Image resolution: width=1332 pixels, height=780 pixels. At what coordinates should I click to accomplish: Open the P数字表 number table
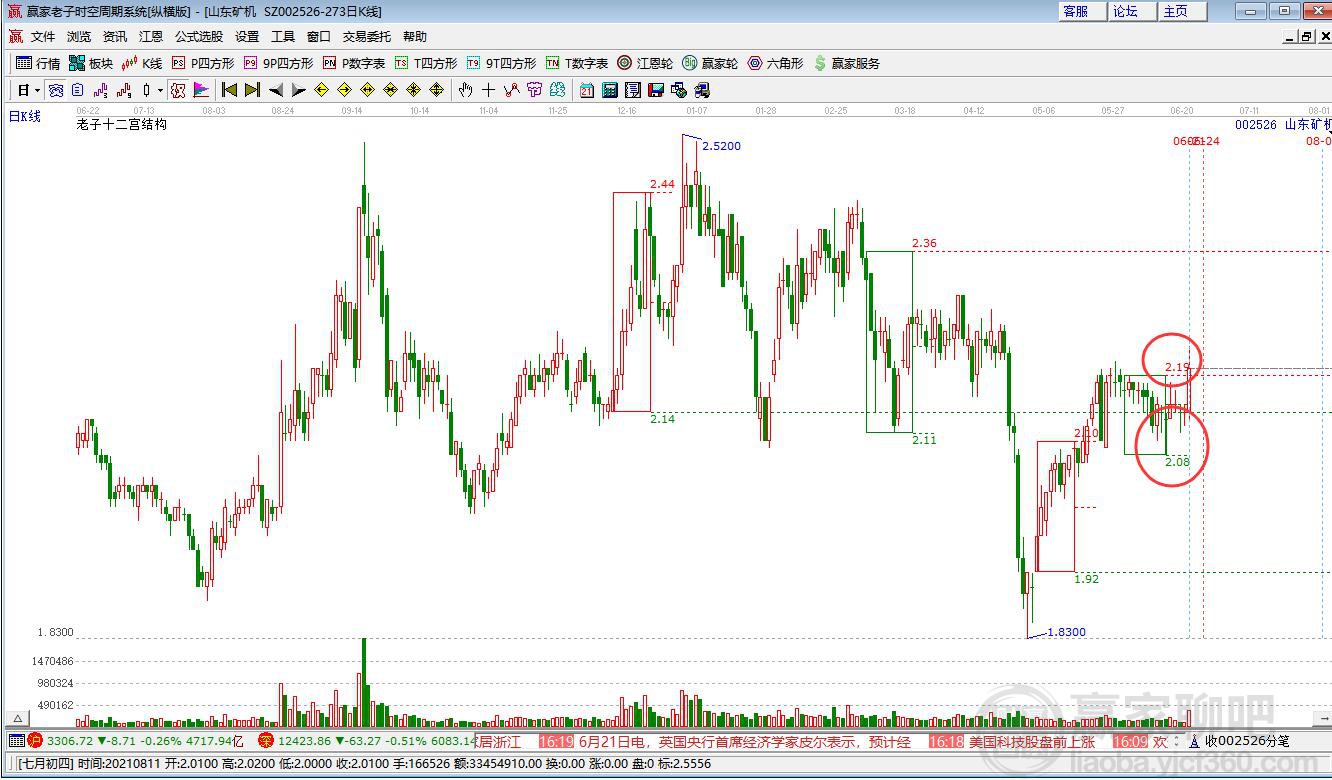[354, 63]
